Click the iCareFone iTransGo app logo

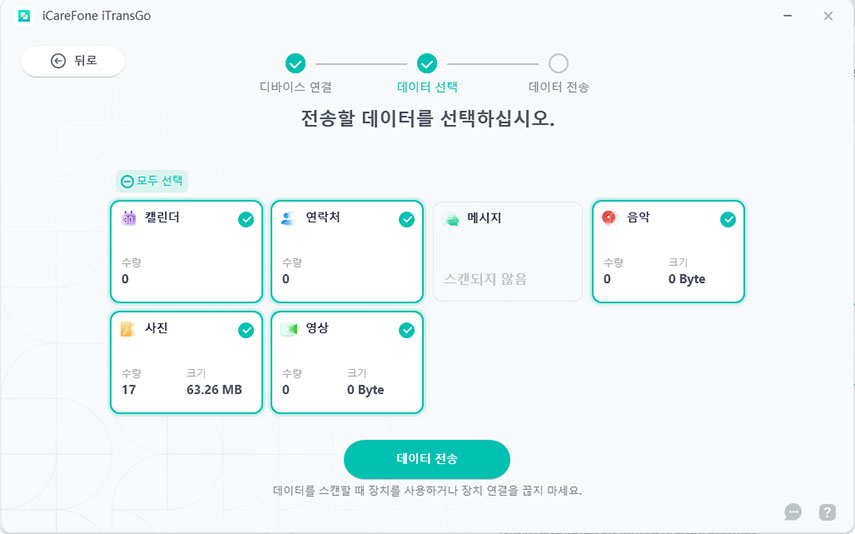click(24, 16)
